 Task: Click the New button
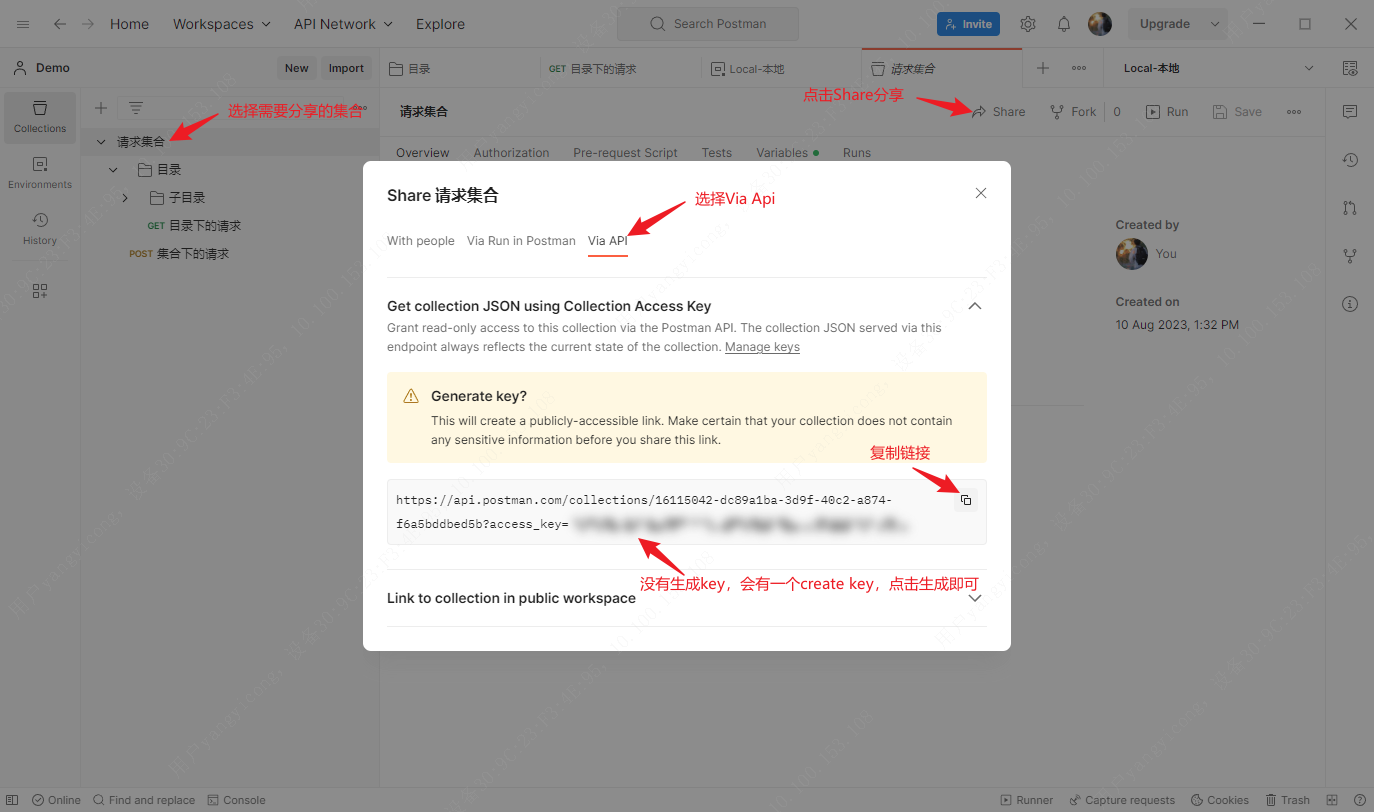(x=297, y=68)
